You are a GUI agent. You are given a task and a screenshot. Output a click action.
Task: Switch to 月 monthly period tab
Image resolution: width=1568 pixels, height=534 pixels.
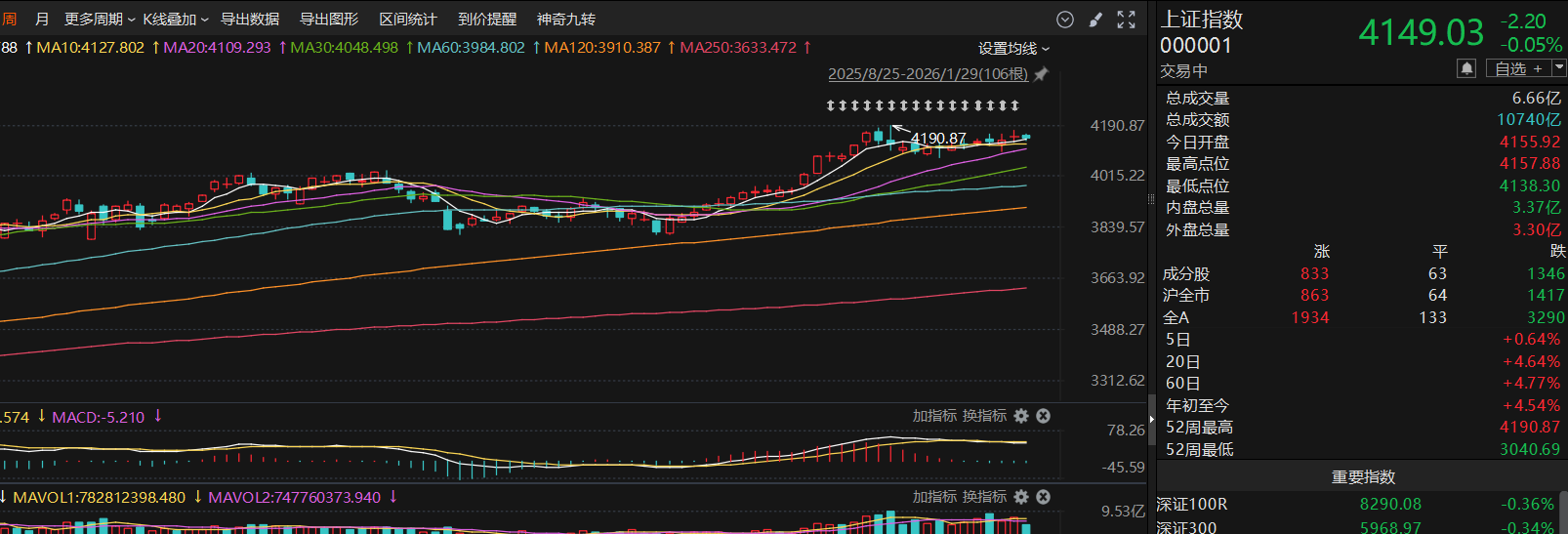point(42,20)
